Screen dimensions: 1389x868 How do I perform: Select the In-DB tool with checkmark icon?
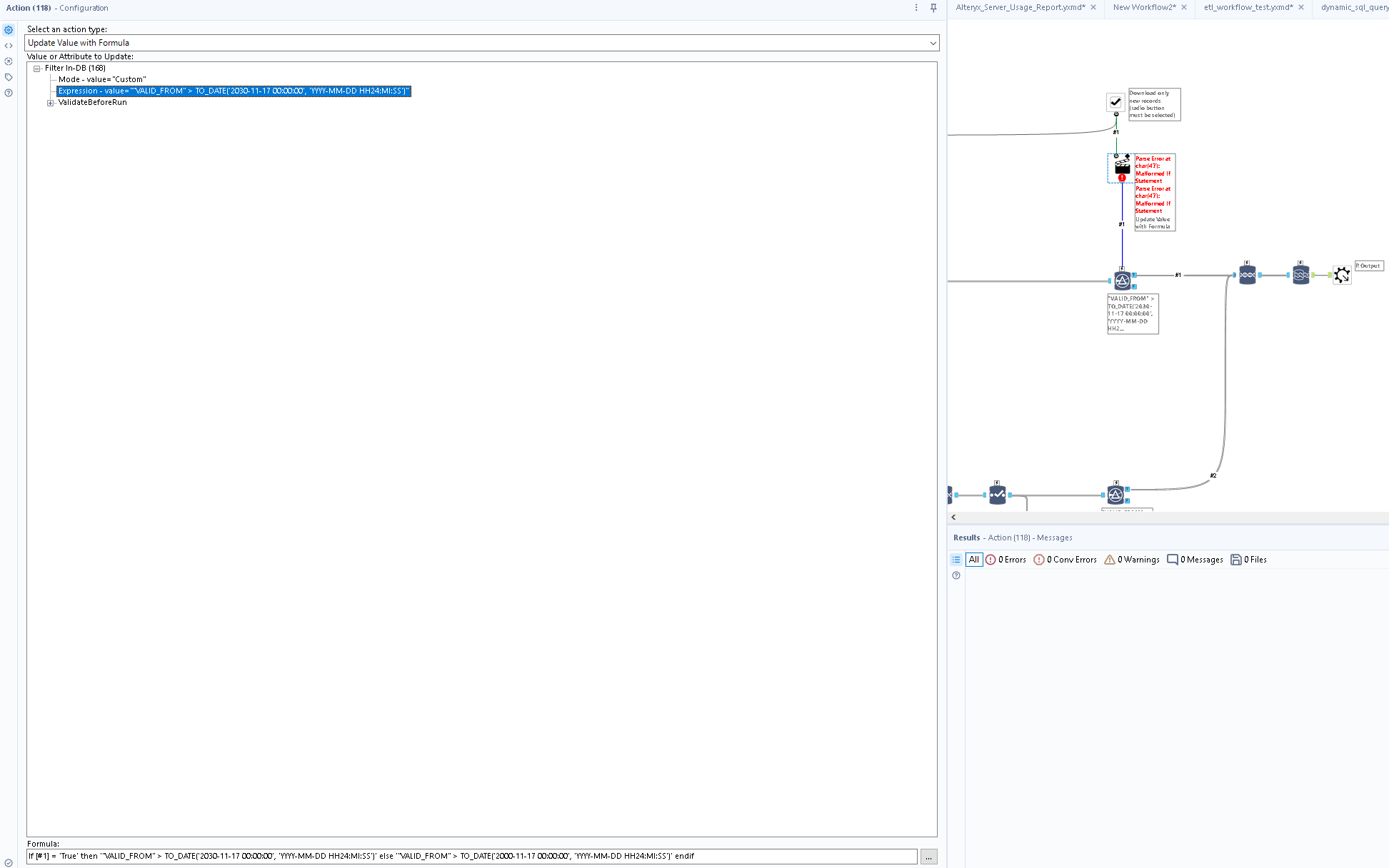998,495
